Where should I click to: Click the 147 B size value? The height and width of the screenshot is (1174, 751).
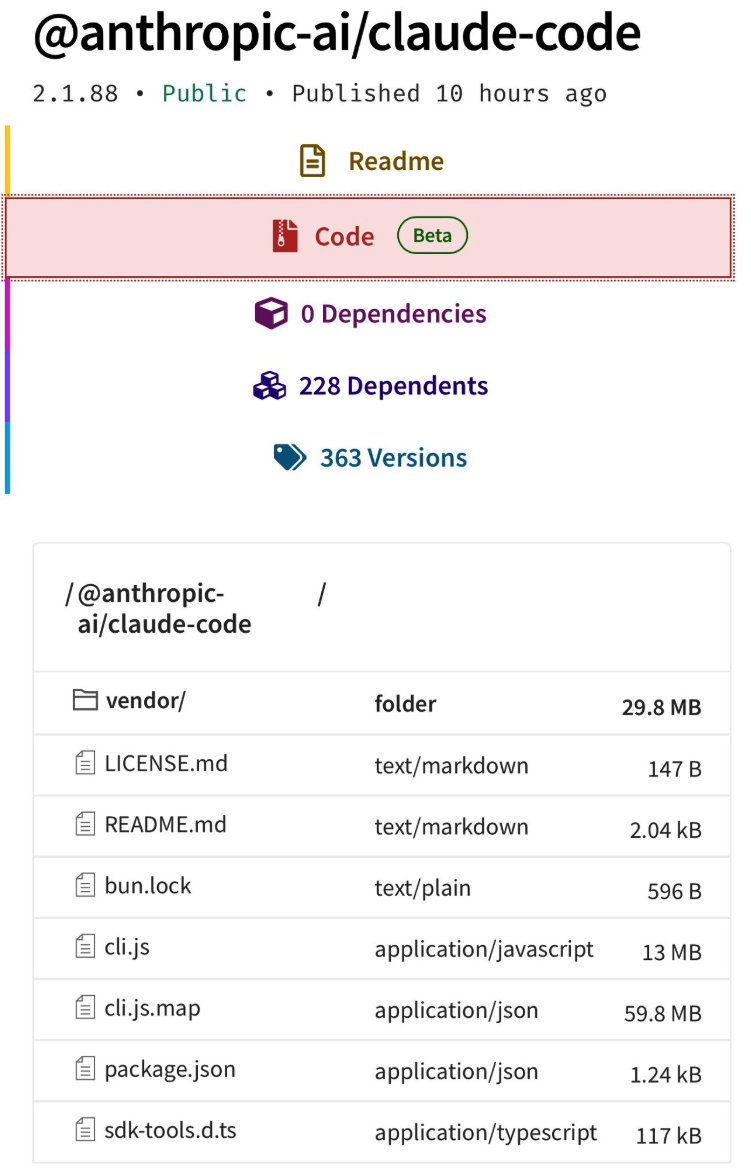[x=675, y=768]
